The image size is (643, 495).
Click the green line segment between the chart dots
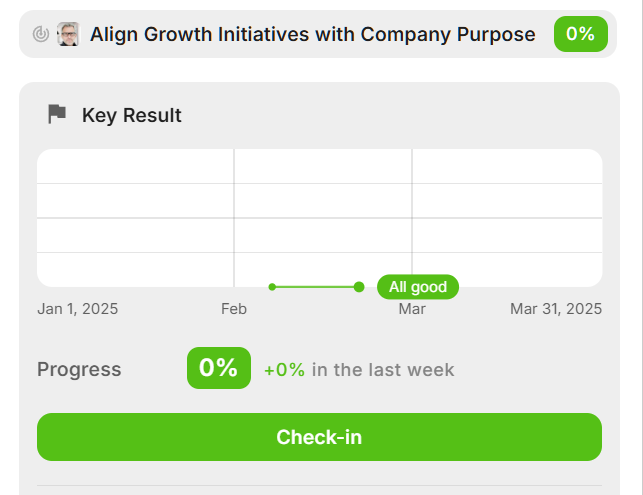(315, 287)
